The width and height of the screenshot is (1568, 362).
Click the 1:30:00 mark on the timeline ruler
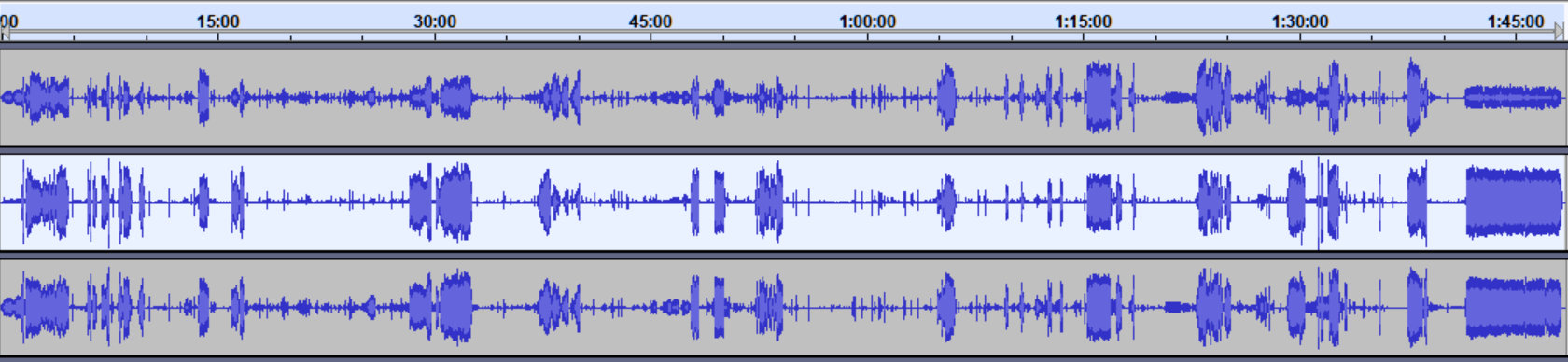pos(1300,21)
